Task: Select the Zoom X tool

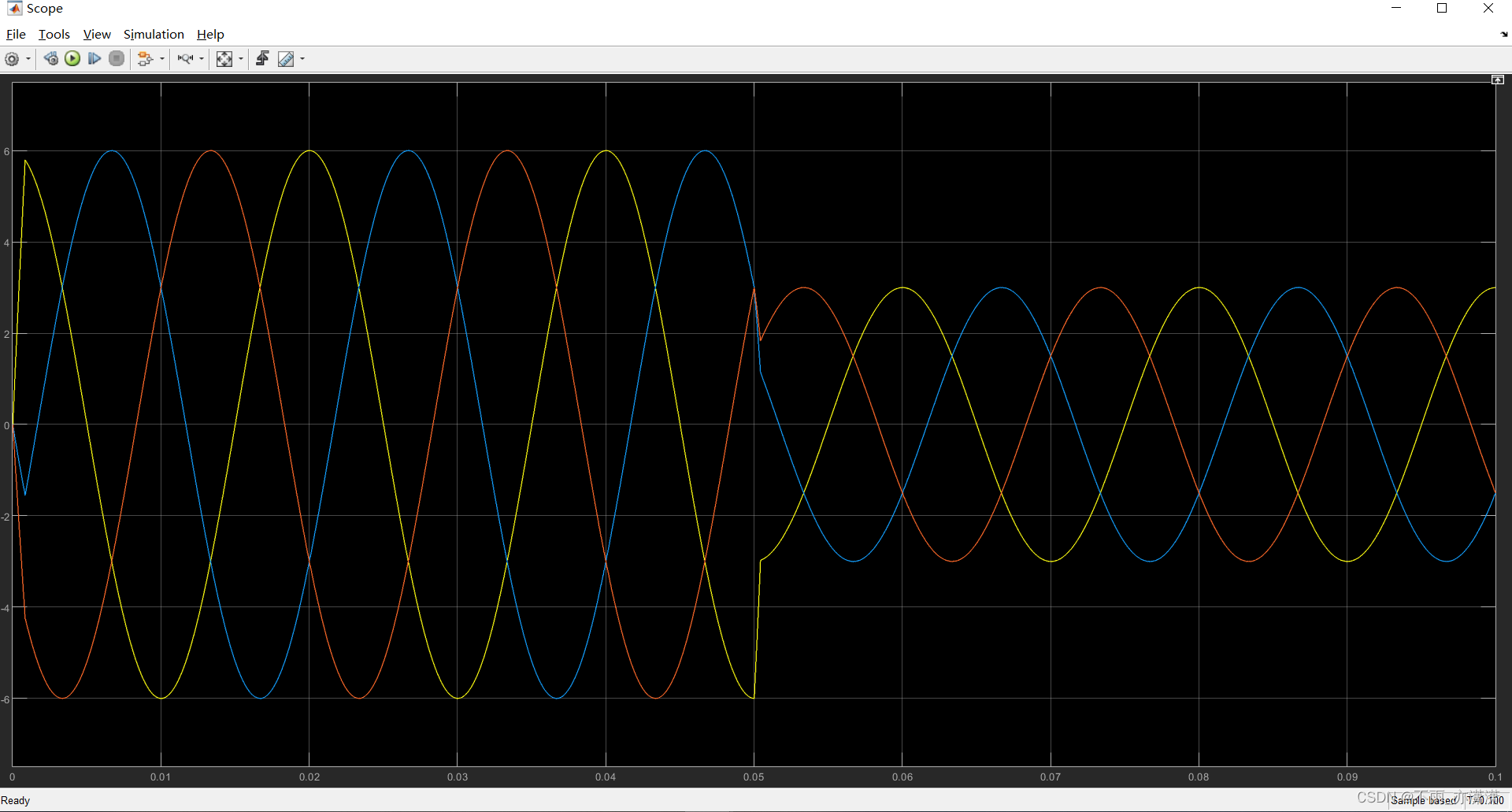Action: 185,59
